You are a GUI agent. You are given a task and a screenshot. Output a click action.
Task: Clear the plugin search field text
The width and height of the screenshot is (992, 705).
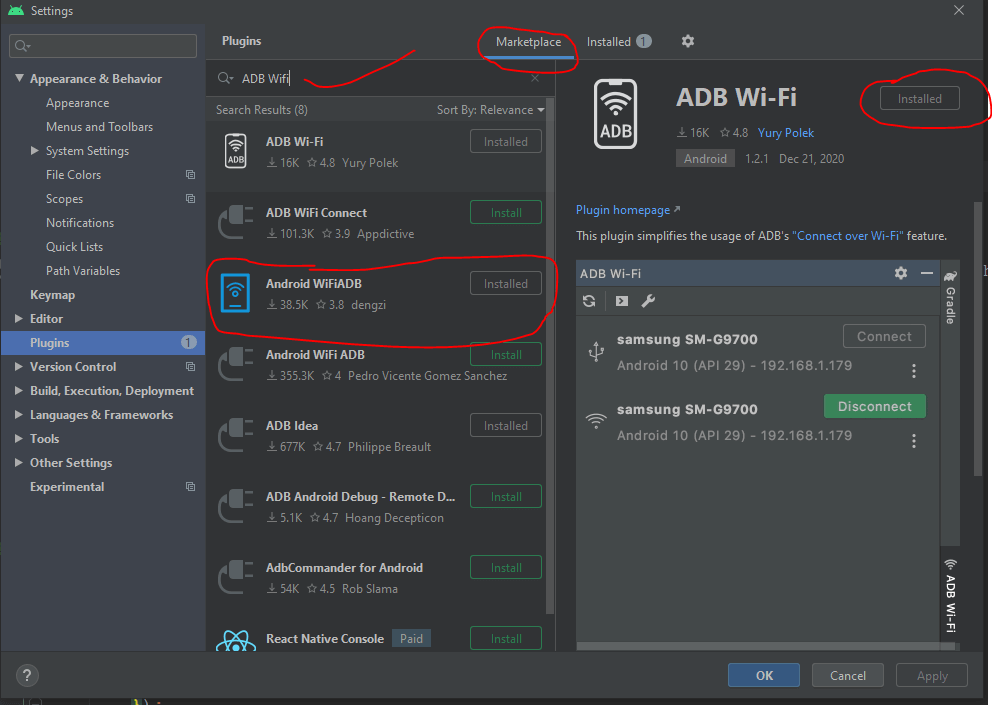coord(535,78)
